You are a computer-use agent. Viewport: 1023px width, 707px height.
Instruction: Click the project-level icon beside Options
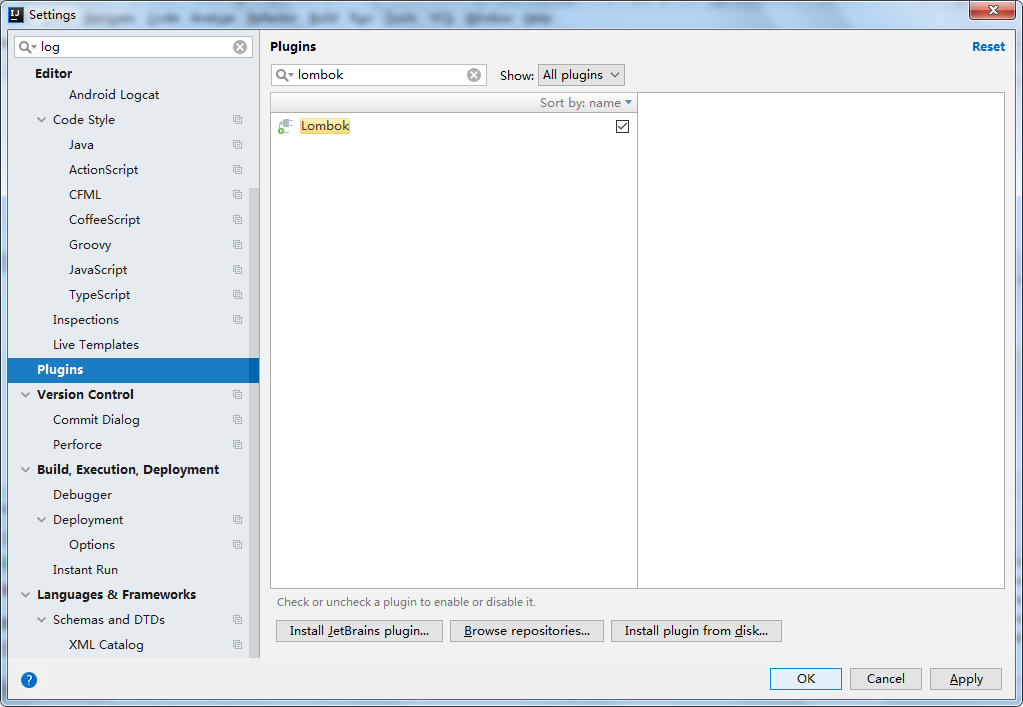tap(237, 545)
